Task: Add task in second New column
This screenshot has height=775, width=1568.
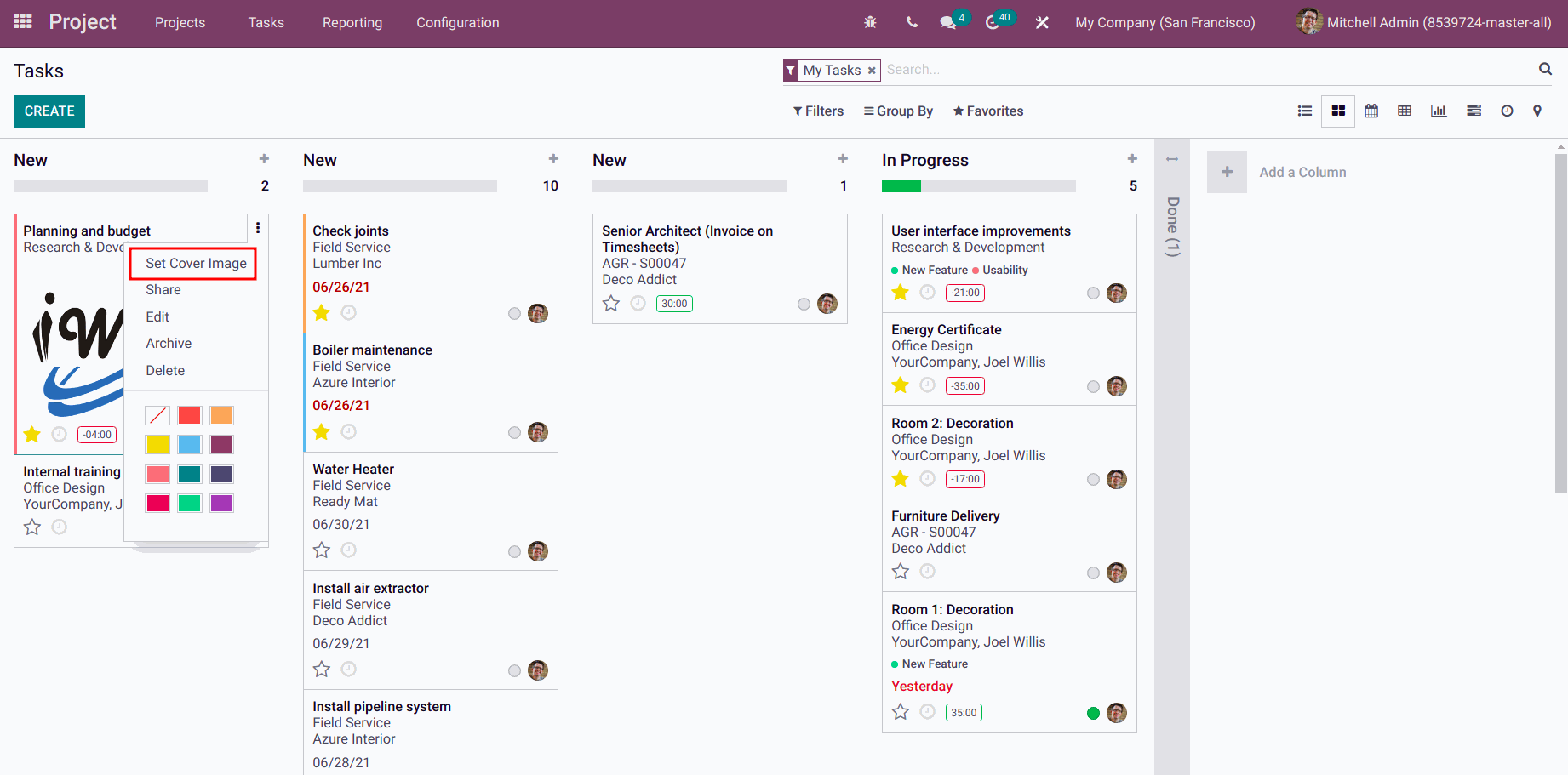Action: click(553, 159)
